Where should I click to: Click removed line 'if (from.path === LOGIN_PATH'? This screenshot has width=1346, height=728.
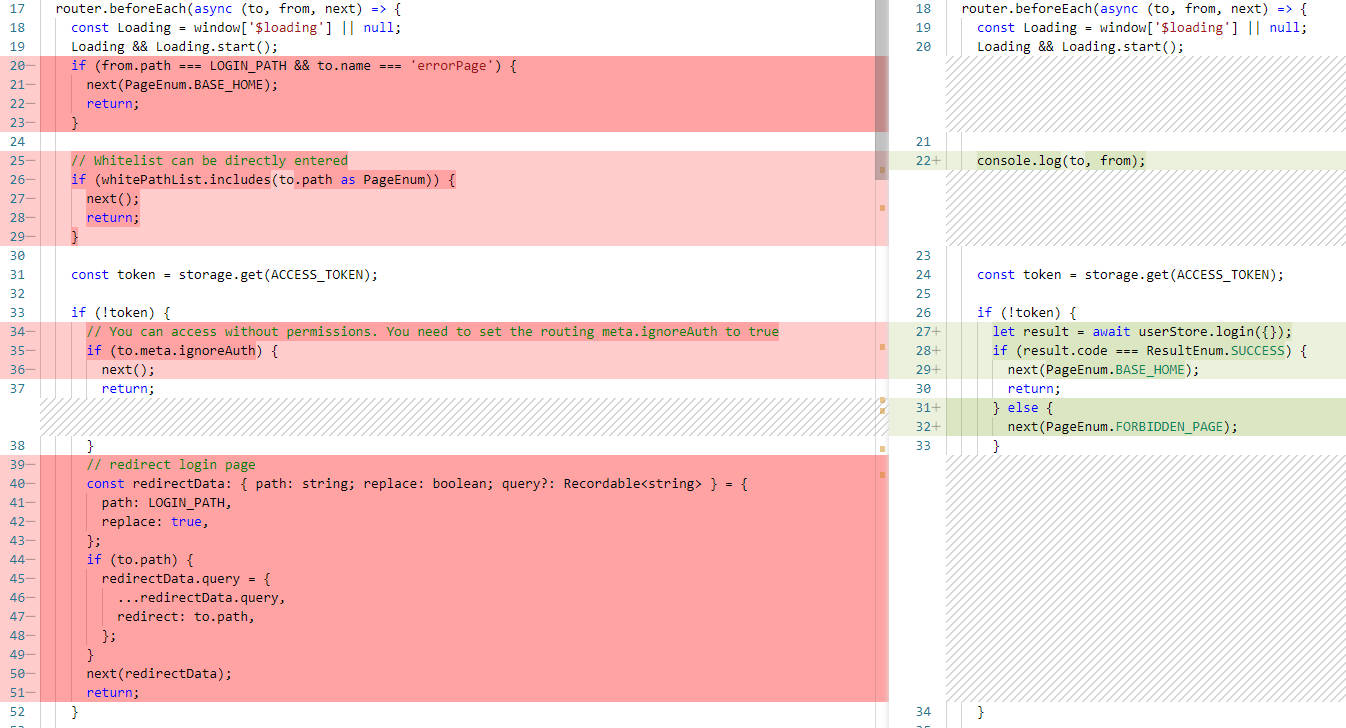(294, 65)
